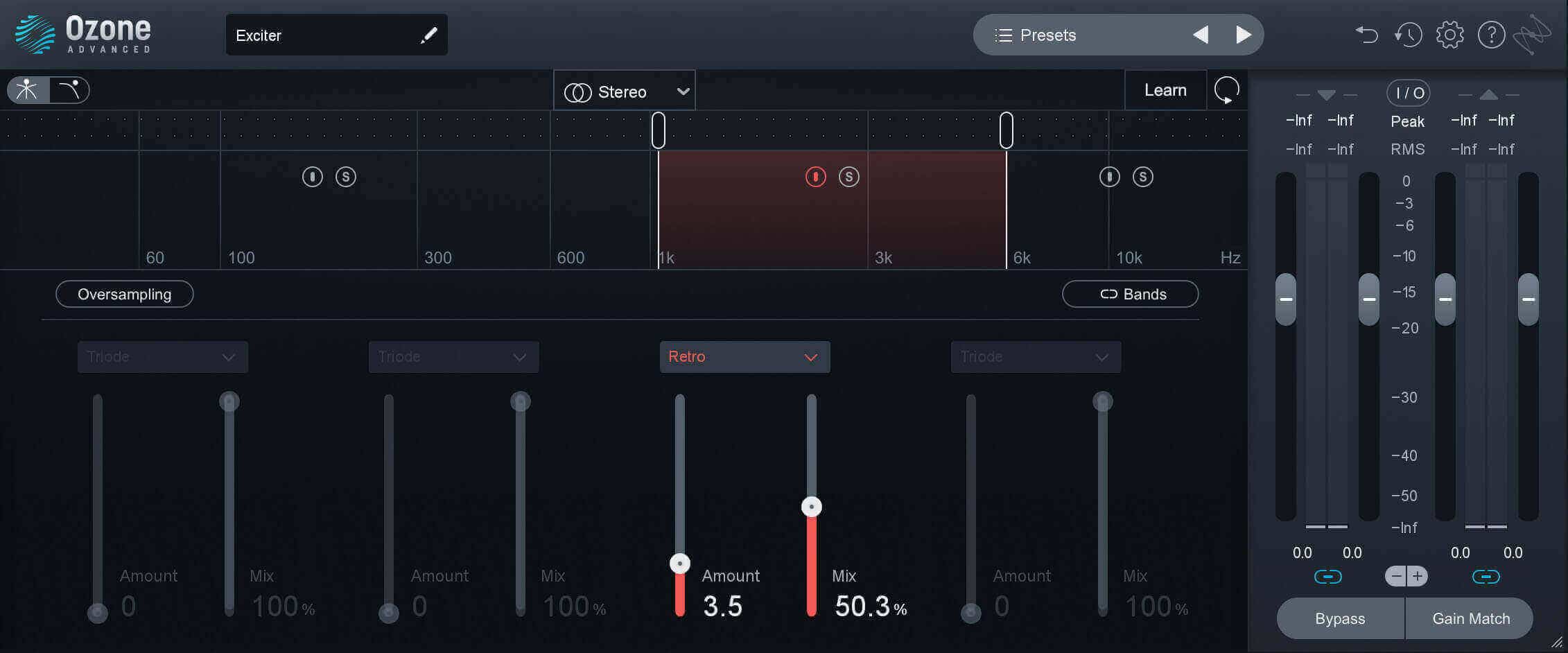Screen dimensions: 1568x653
Task: Open the Presets menu
Action: tap(1036, 35)
